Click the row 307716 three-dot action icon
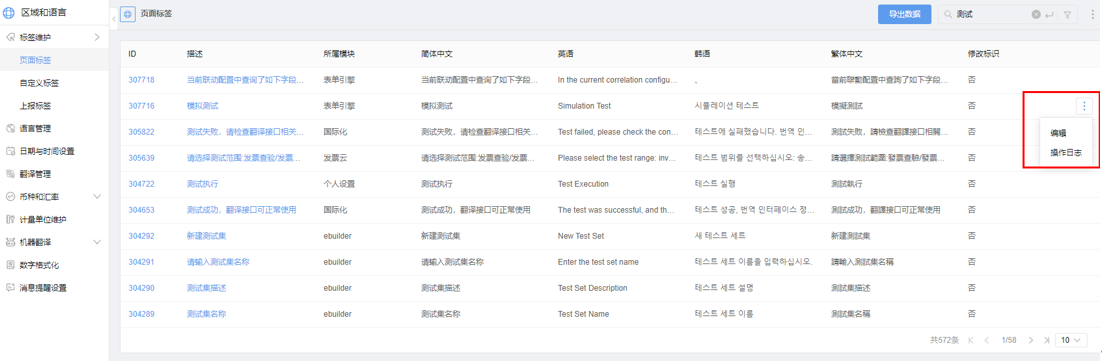The width and height of the screenshot is (1102, 361). click(x=1084, y=106)
